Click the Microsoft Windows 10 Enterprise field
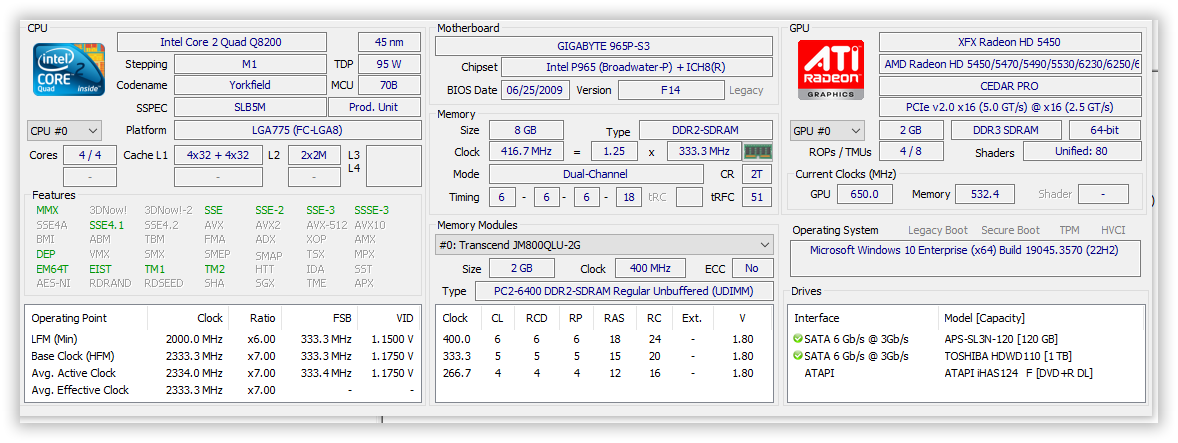The width and height of the screenshot is (1178, 443). coord(965,258)
